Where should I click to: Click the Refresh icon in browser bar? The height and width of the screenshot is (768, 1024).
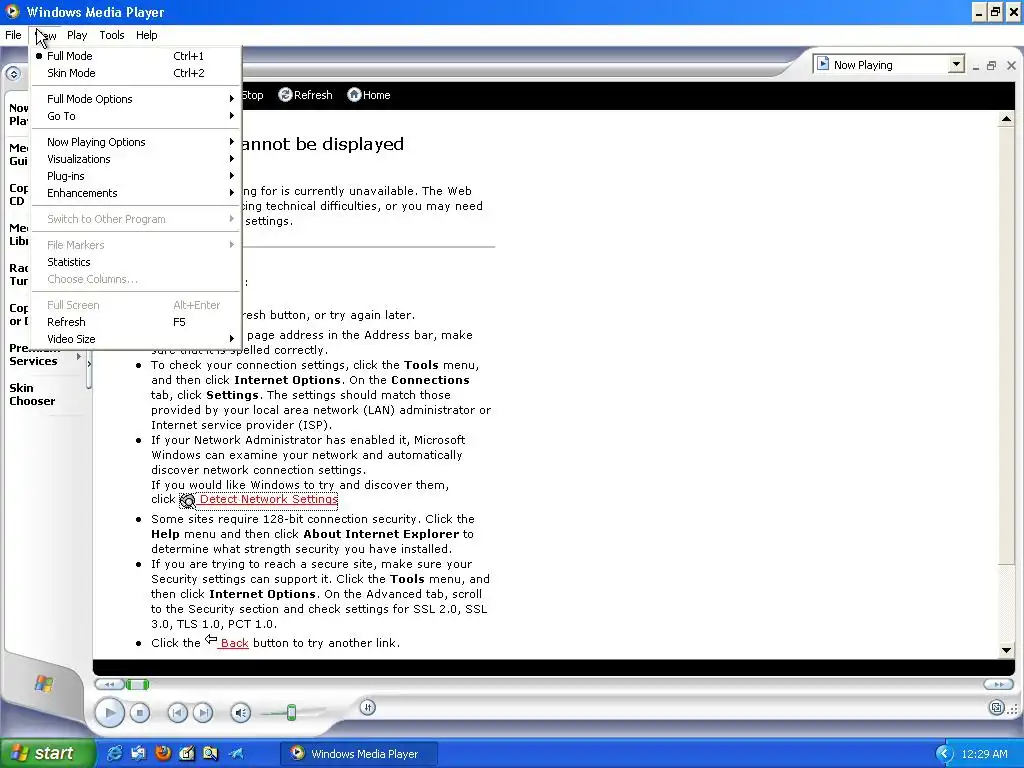[x=285, y=95]
